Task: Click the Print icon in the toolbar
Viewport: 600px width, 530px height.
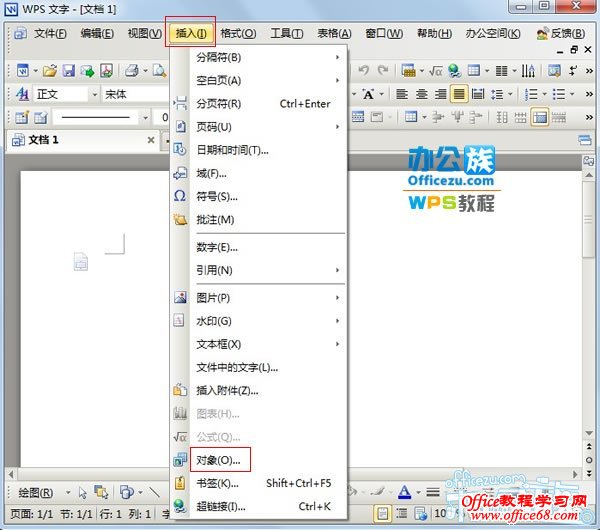Action: coord(130,71)
